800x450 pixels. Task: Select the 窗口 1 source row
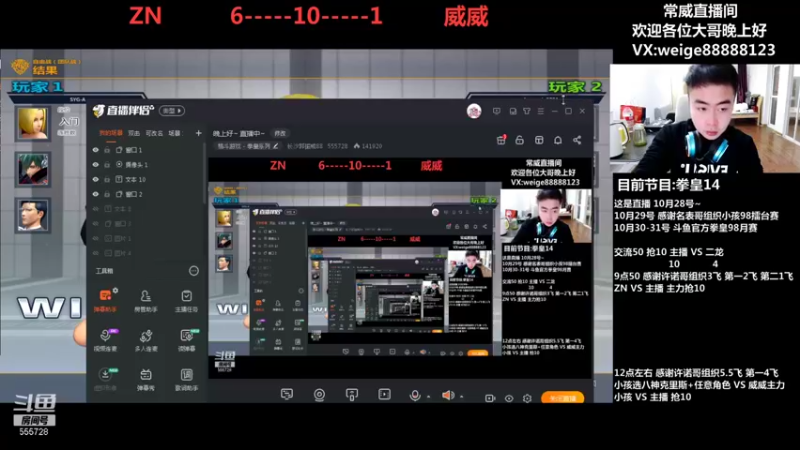tap(146, 150)
